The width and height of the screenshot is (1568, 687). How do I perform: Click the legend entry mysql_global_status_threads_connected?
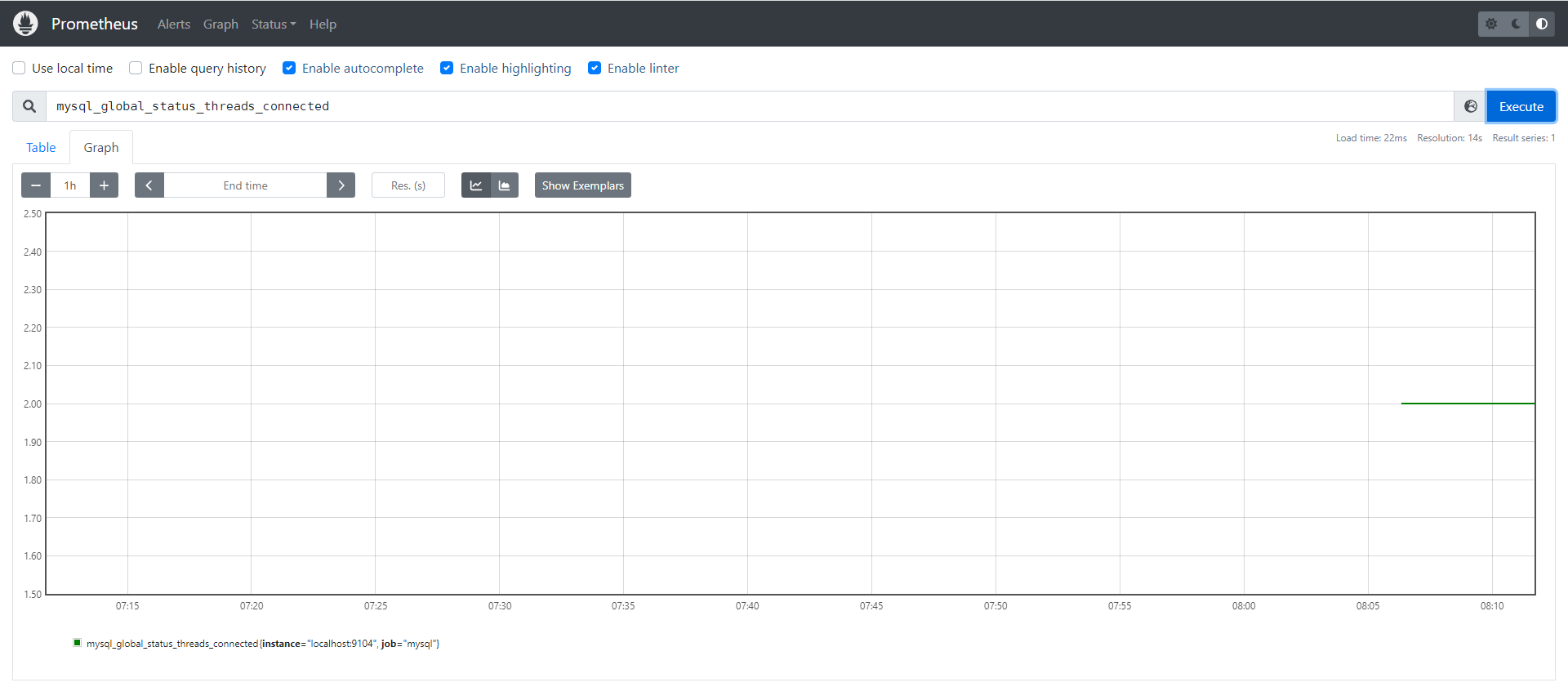tap(263, 644)
